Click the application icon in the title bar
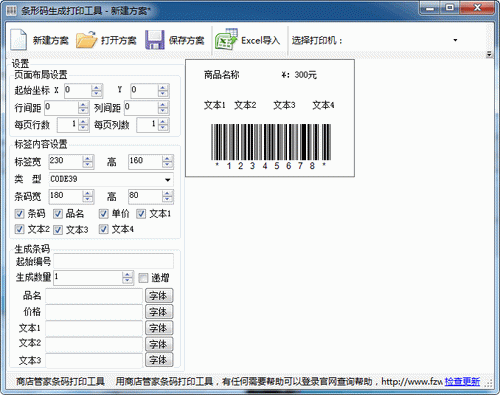Image resolution: width=500 pixels, height=395 pixels. (x=11, y=11)
